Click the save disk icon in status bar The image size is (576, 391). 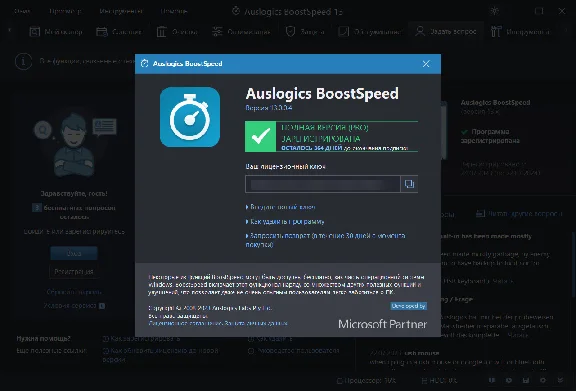[526, 380]
